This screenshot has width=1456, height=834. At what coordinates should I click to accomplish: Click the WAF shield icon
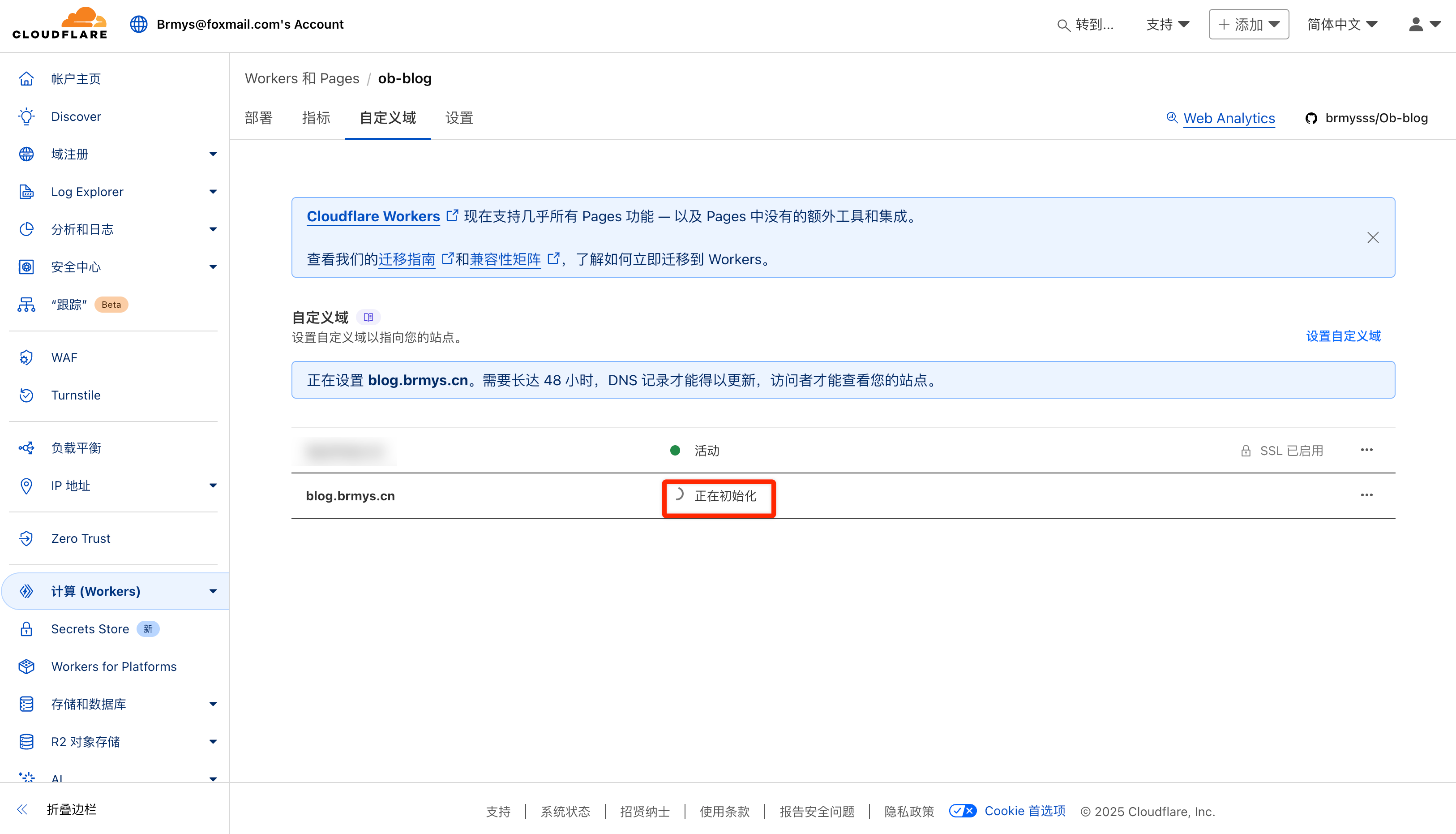click(x=26, y=357)
